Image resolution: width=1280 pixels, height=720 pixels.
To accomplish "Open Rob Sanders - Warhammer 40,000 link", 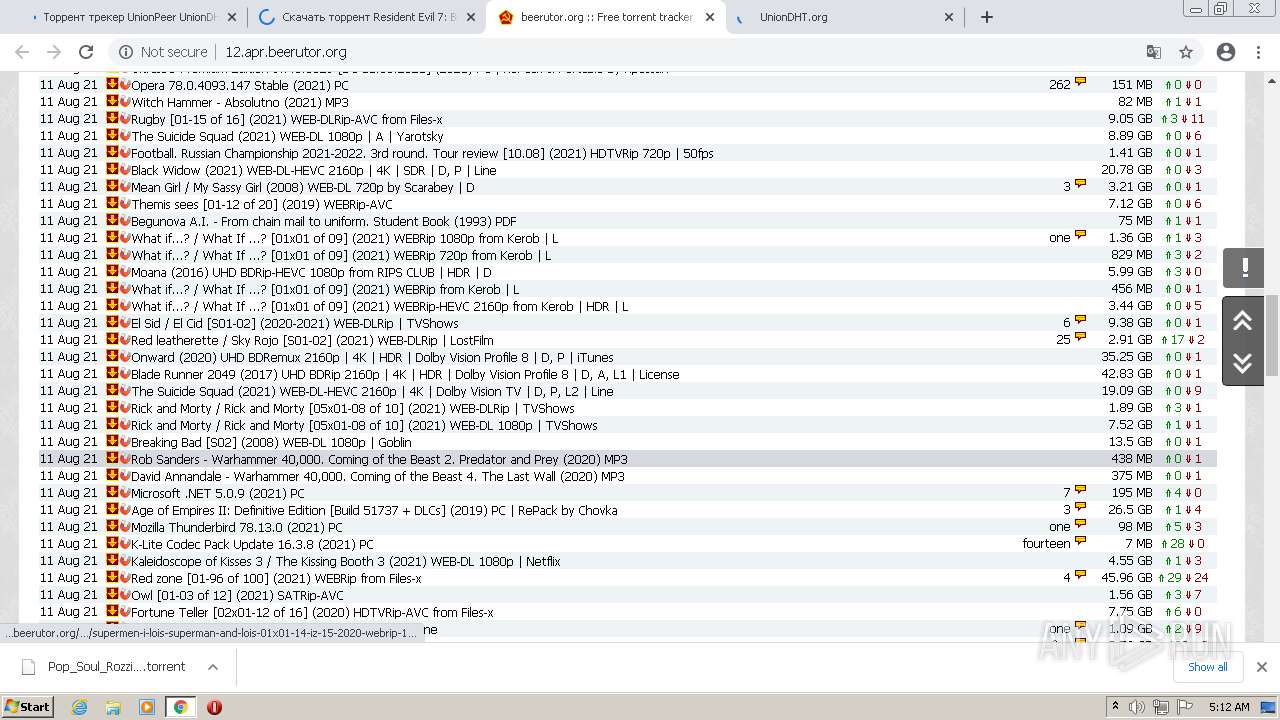I will tap(379, 459).
